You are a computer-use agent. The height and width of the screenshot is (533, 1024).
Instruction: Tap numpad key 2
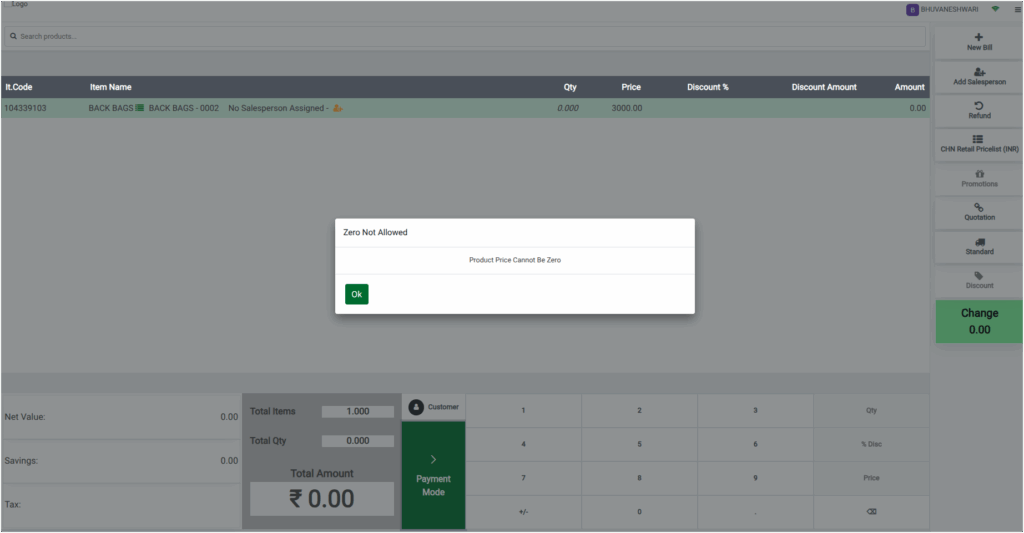tap(639, 411)
